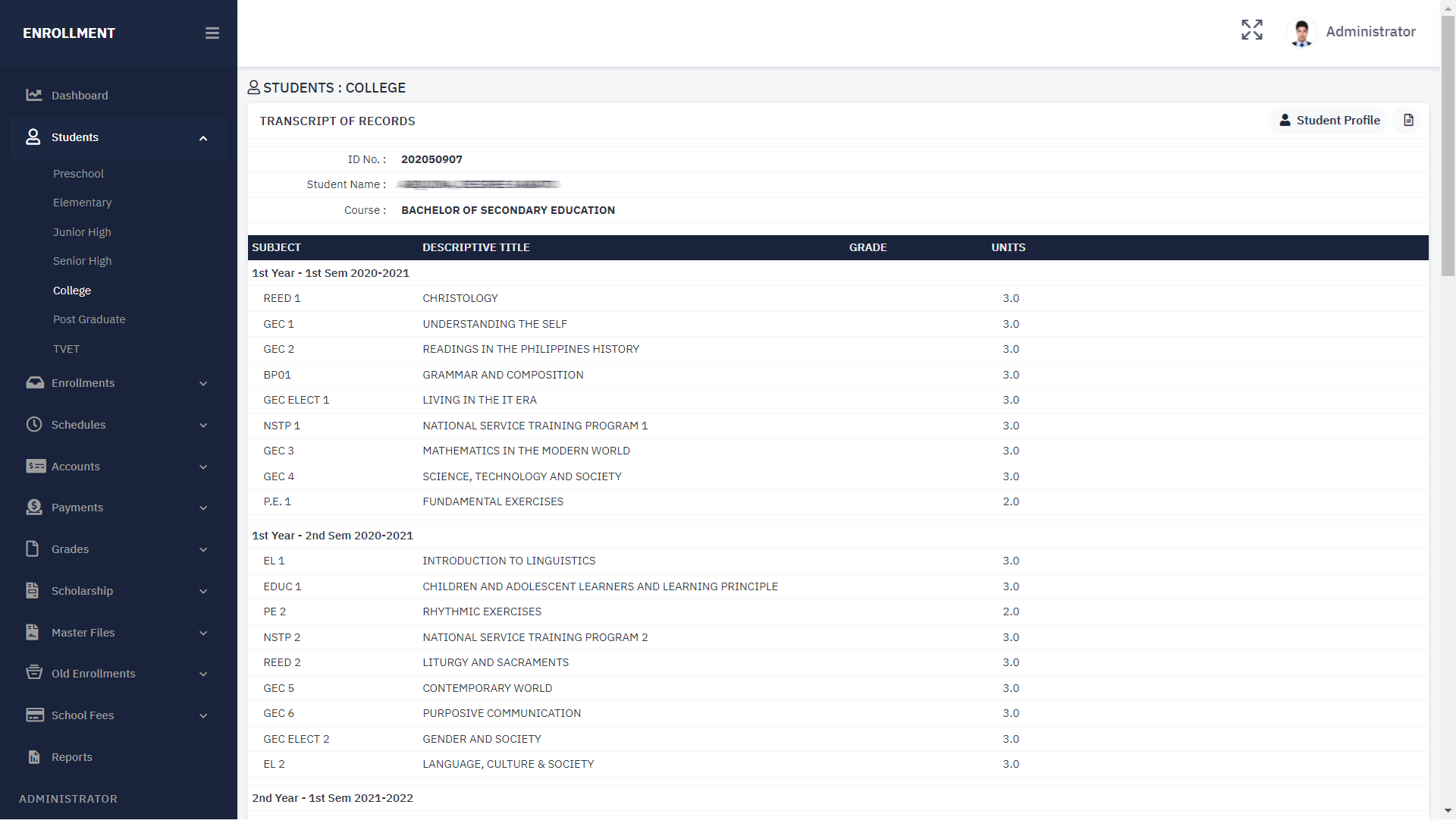Image resolution: width=1456 pixels, height=833 pixels.
Task: Select Senior High in Students submenu
Action: (82, 261)
